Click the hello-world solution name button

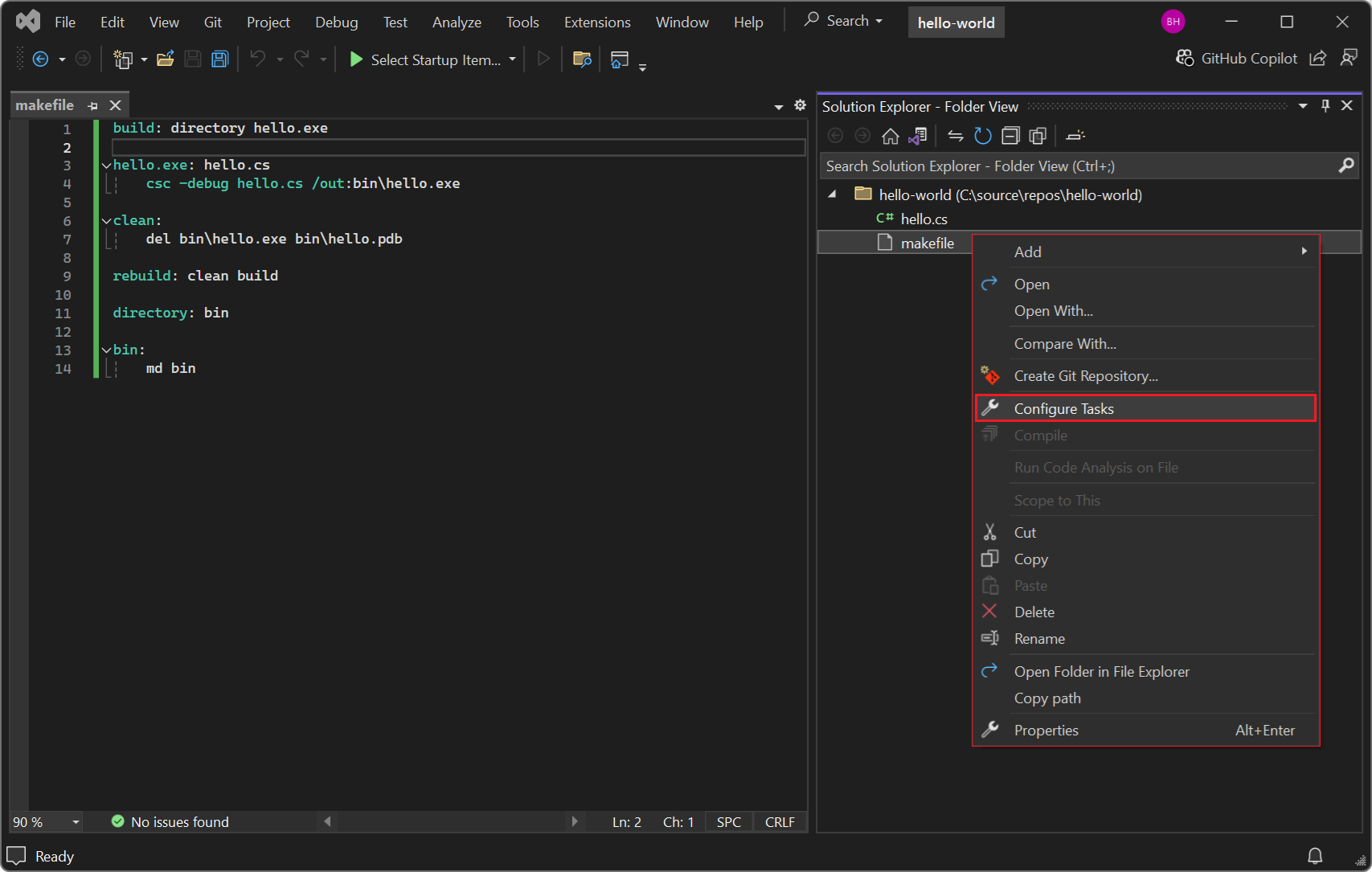(x=956, y=23)
